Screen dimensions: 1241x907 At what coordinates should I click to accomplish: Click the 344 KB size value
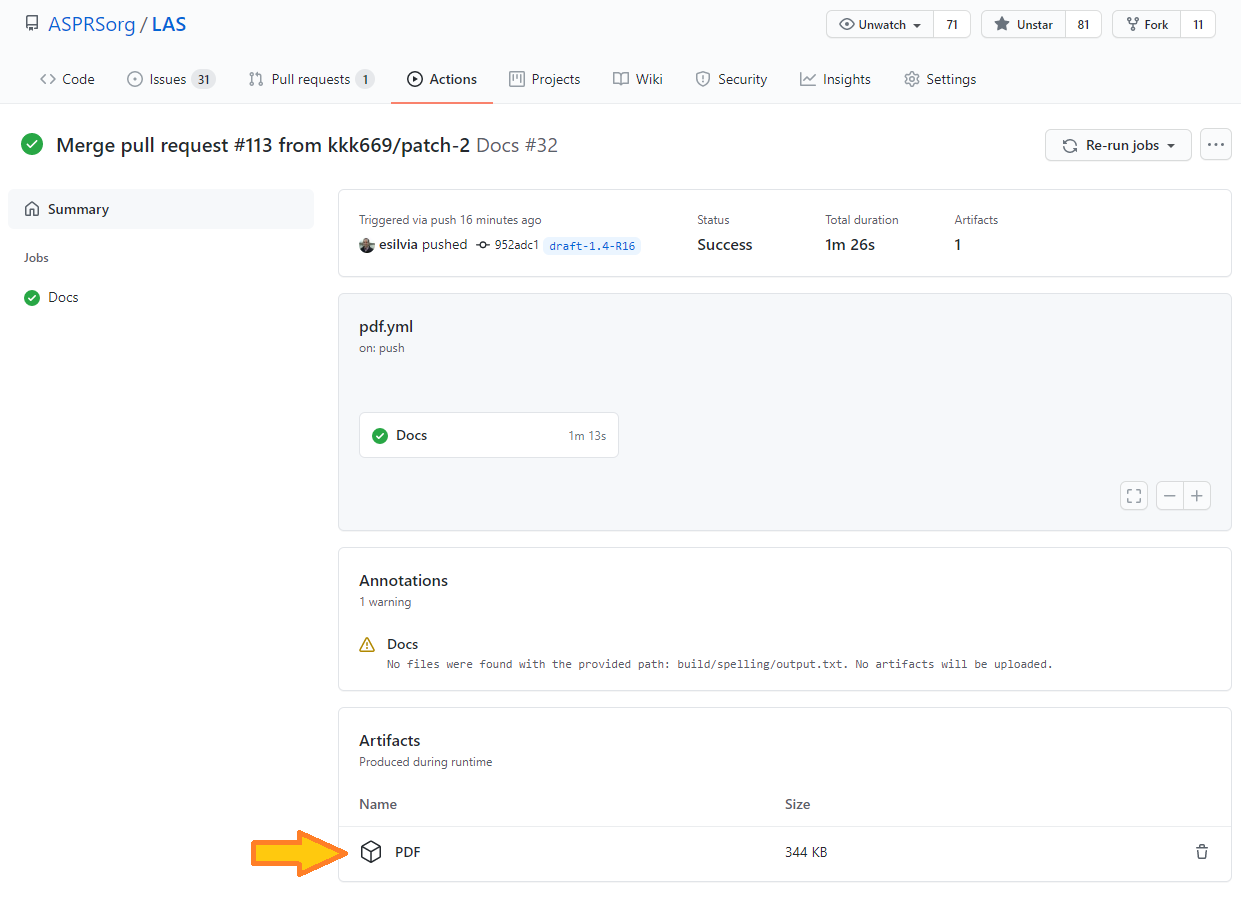(806, 852)
